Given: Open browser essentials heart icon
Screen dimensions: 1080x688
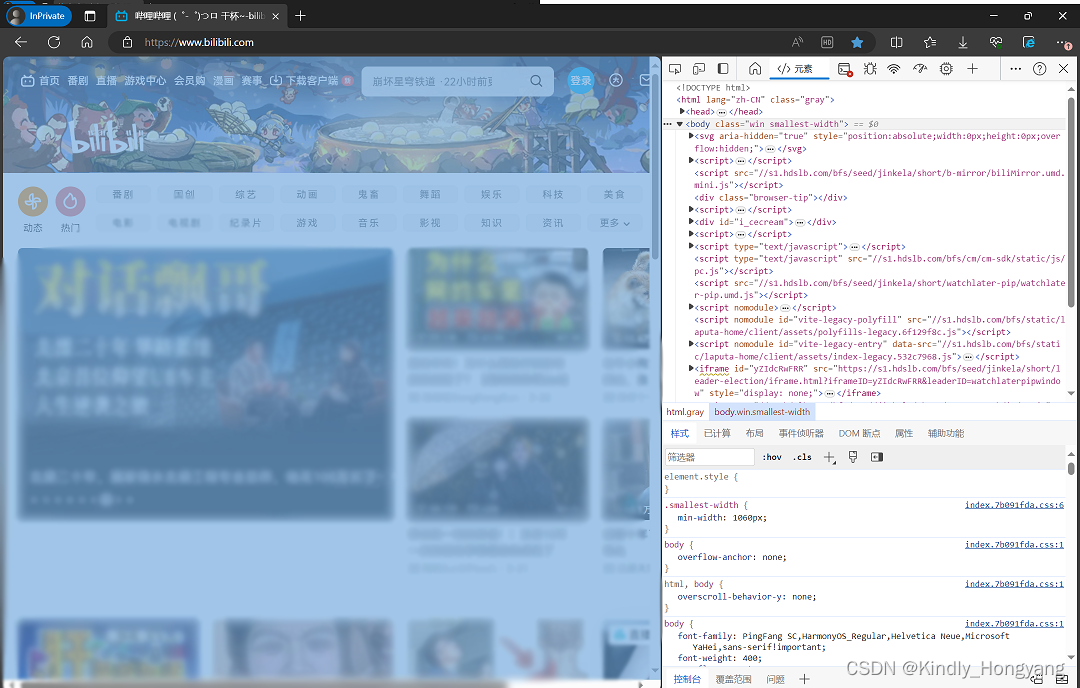Looking at the screenshot, I should coord(996,42).
